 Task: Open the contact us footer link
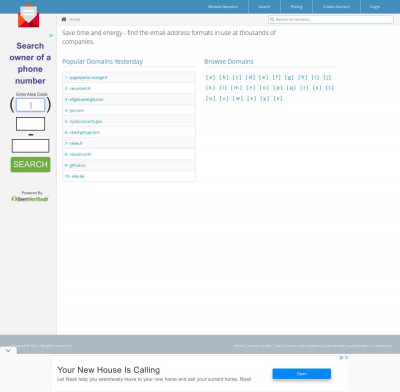click(x=383, y=346)
